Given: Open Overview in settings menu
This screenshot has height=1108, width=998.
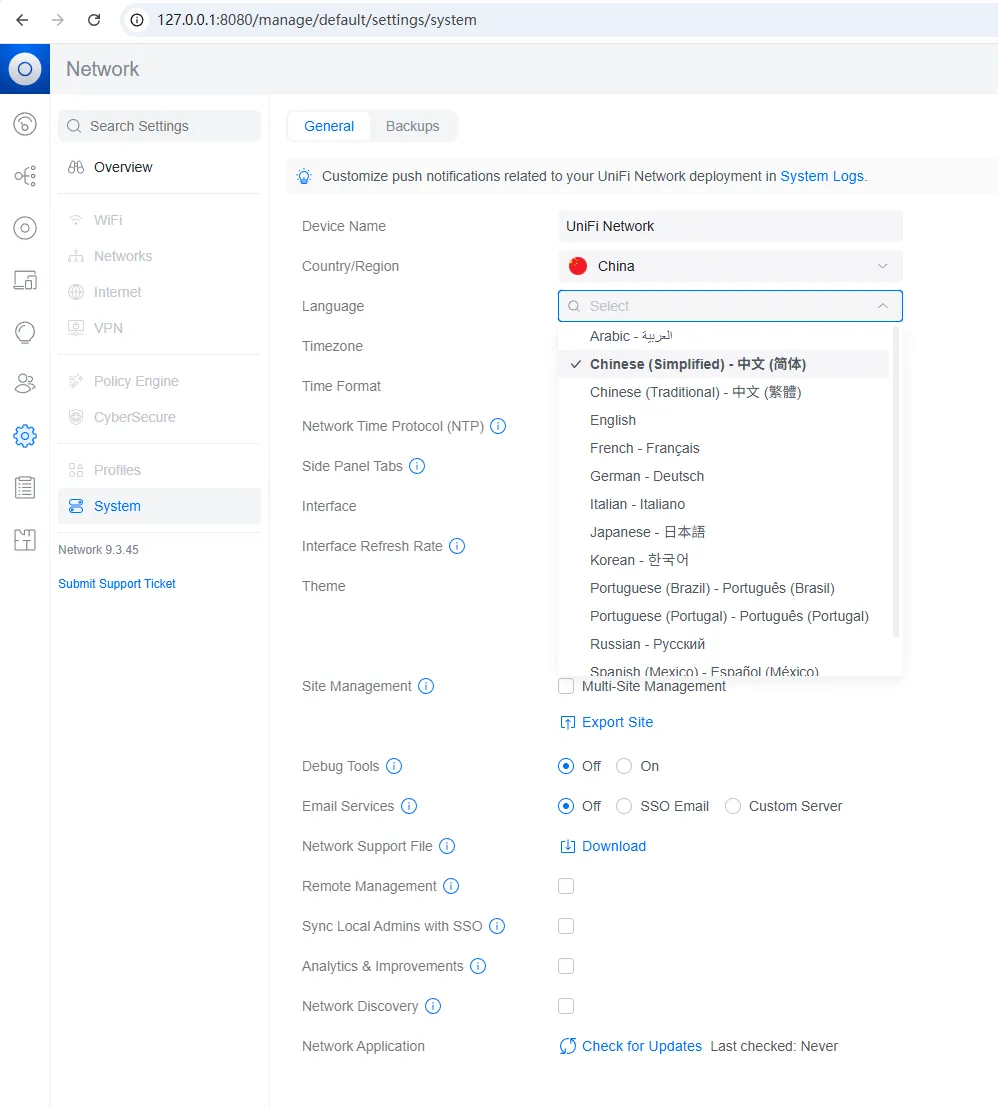Looking at the screenshot, I should 159,167.
